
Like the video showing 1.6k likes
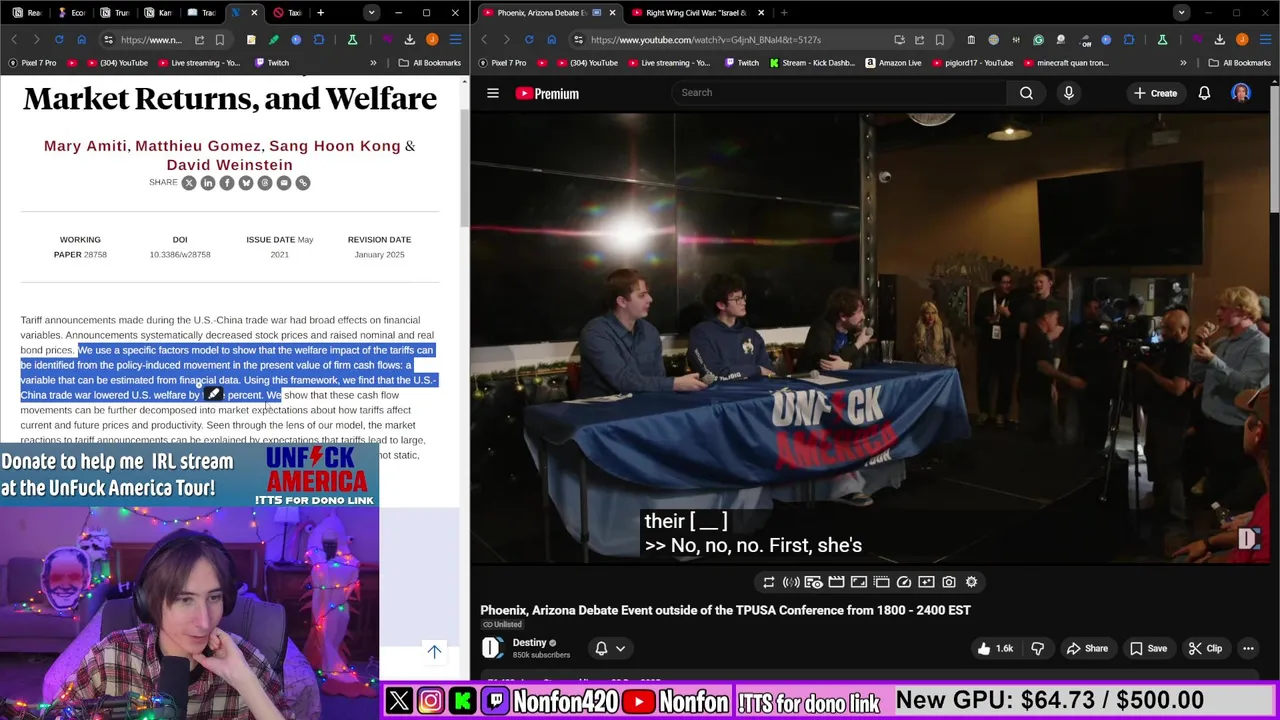point(996,648)
